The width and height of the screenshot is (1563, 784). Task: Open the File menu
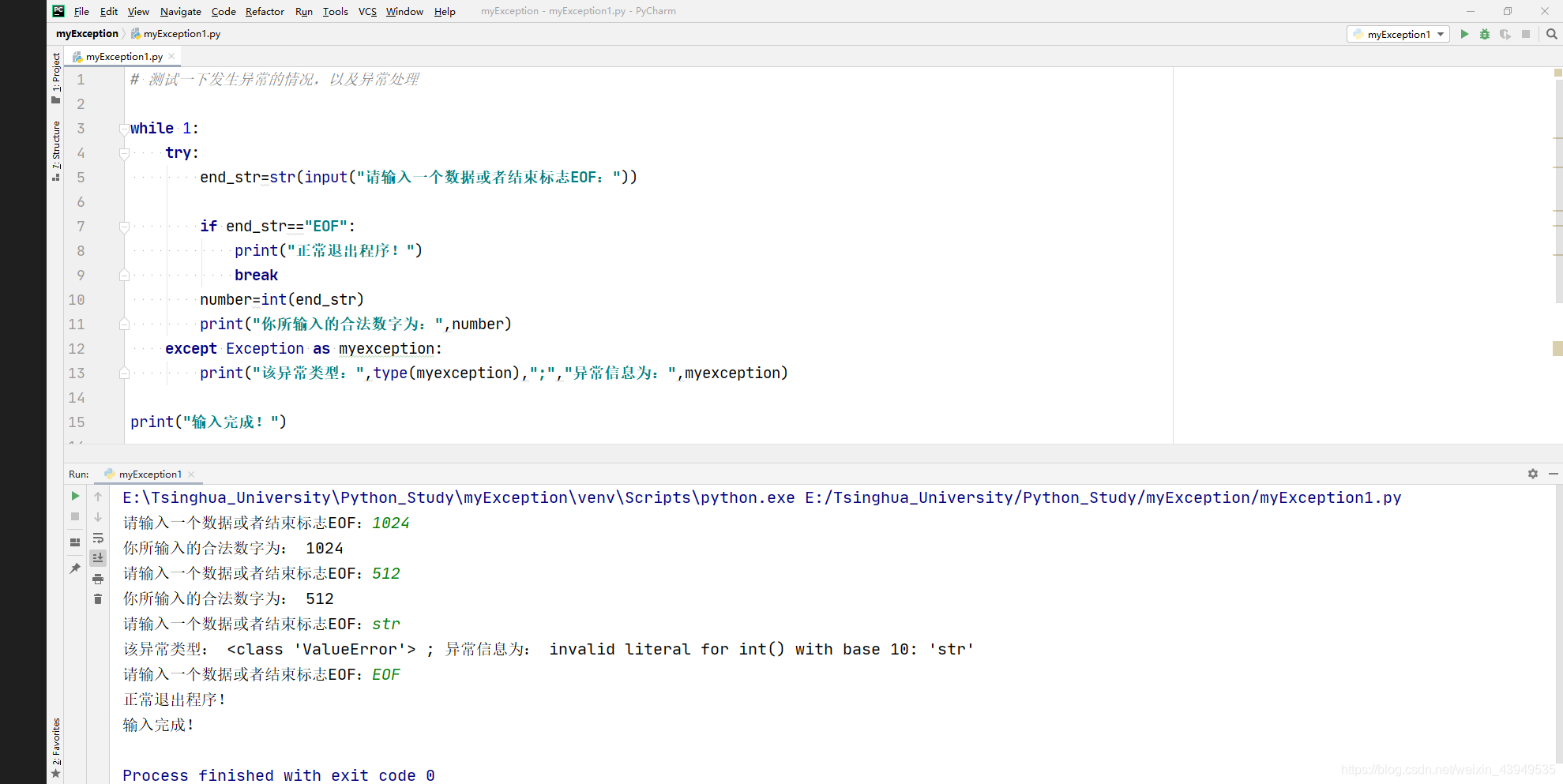point(81,11)
